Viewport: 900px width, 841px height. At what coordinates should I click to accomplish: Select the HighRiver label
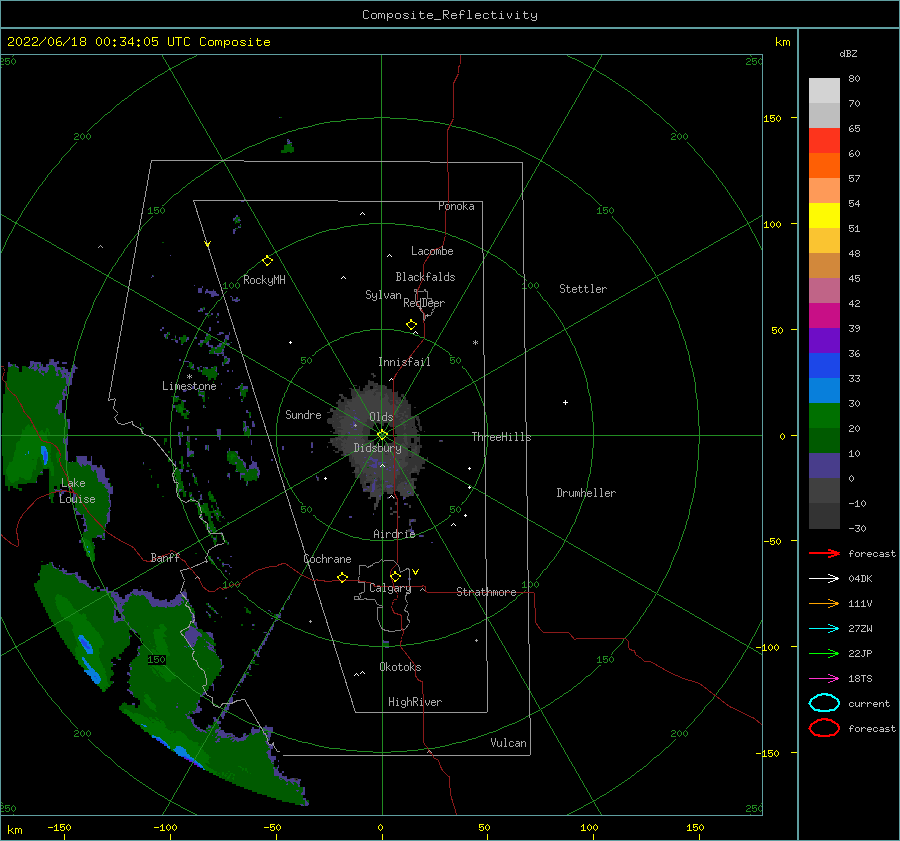(x=415, y=702)
